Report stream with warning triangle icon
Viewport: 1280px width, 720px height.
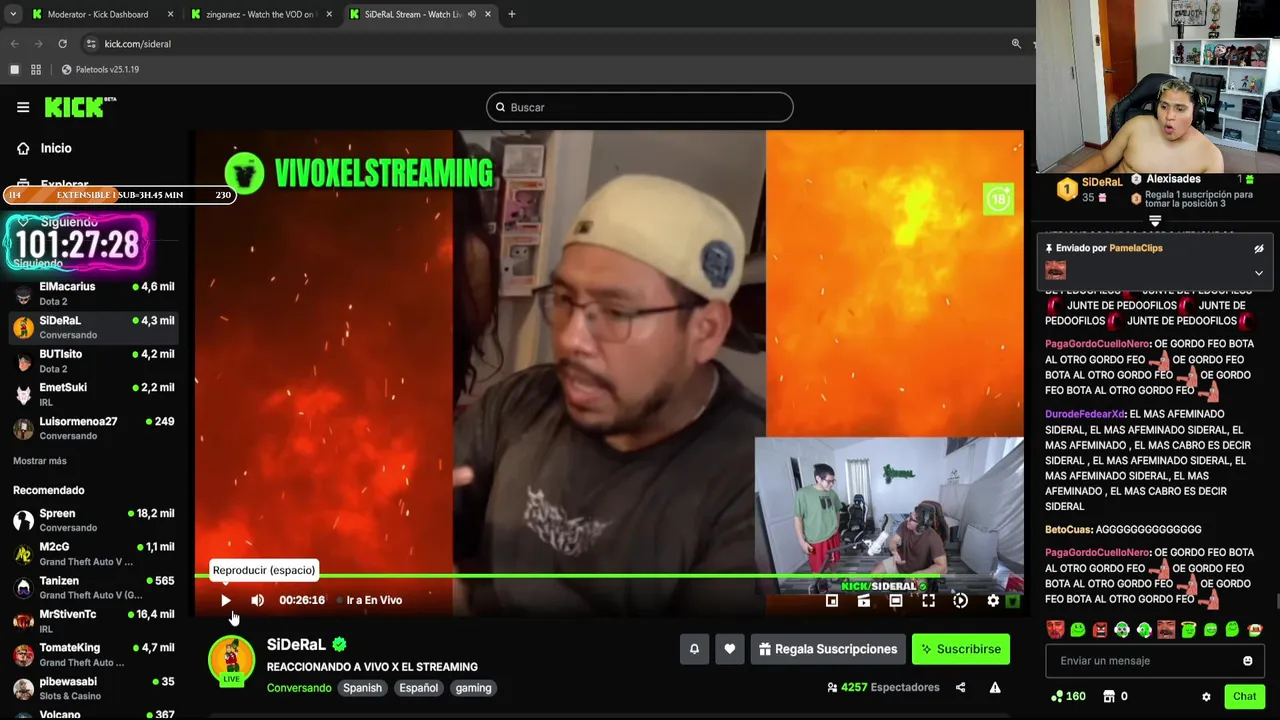click(995, 687)
